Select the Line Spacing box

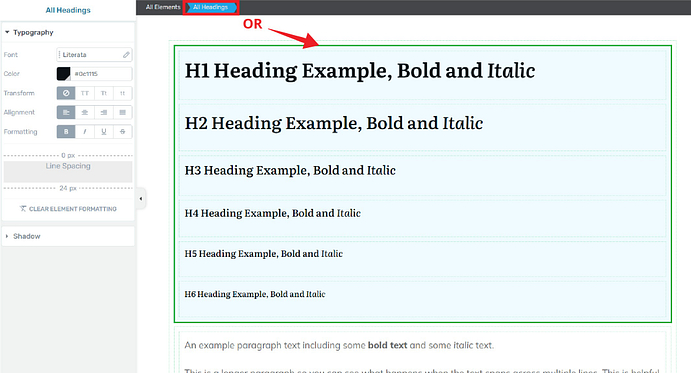(x=68, y=172)
